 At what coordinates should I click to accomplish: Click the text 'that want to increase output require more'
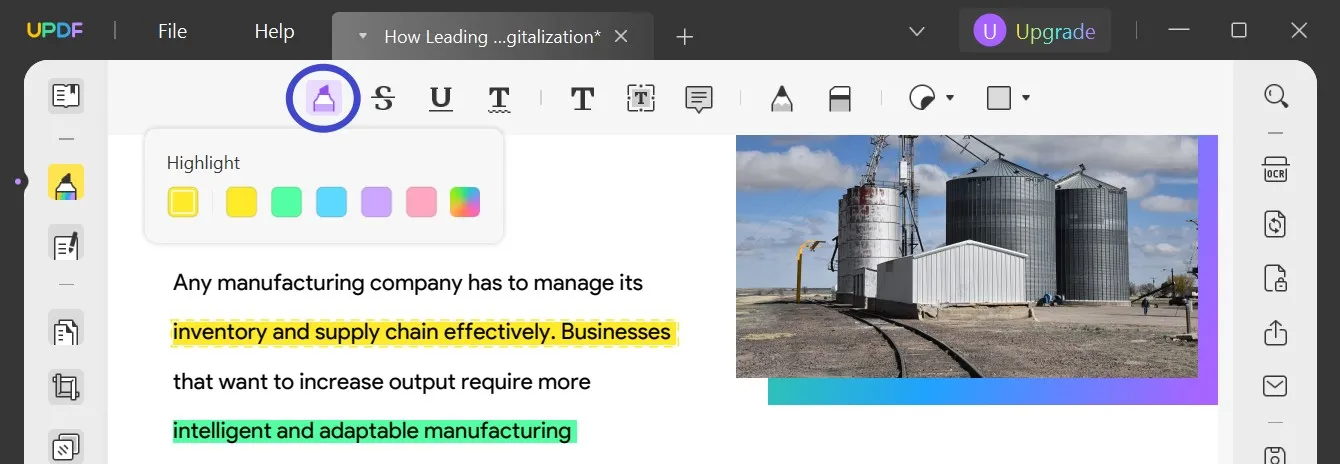coord(382,382)
